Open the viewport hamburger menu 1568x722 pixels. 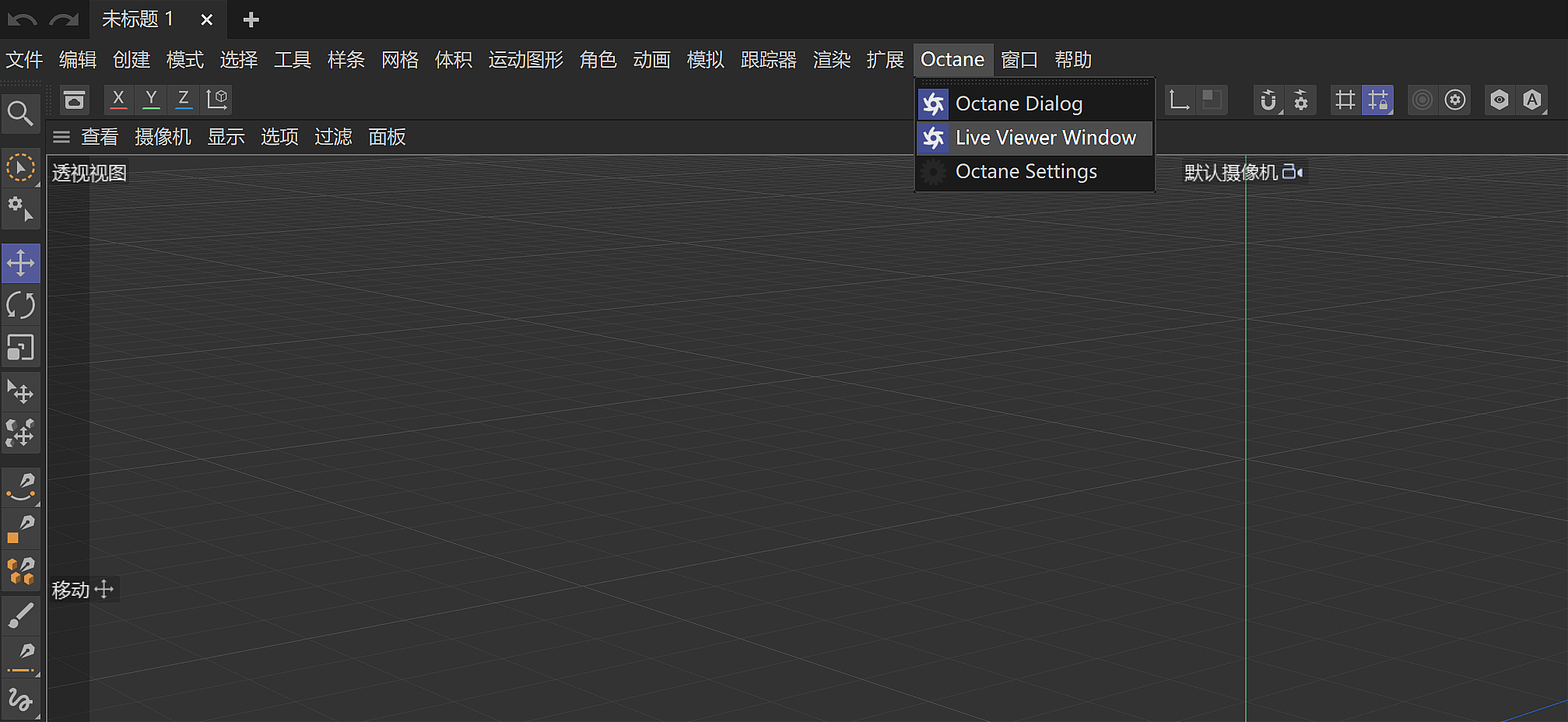coord(61,137)
